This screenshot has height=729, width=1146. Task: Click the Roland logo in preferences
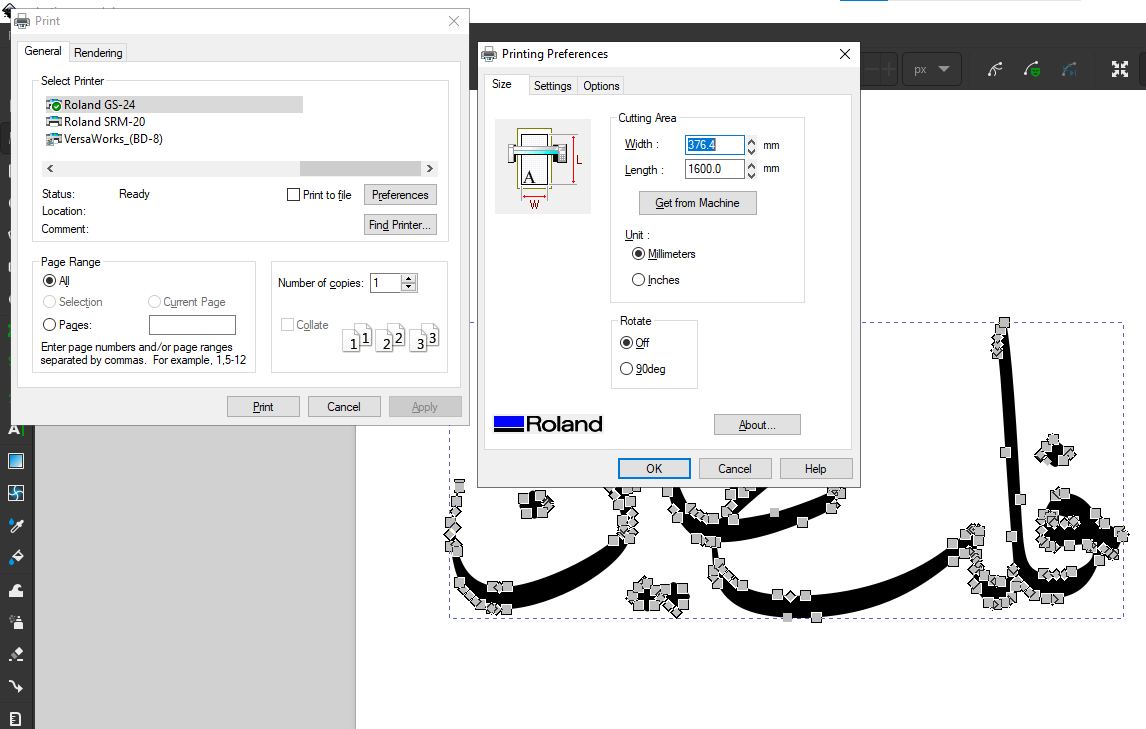(x=548, y=424)
